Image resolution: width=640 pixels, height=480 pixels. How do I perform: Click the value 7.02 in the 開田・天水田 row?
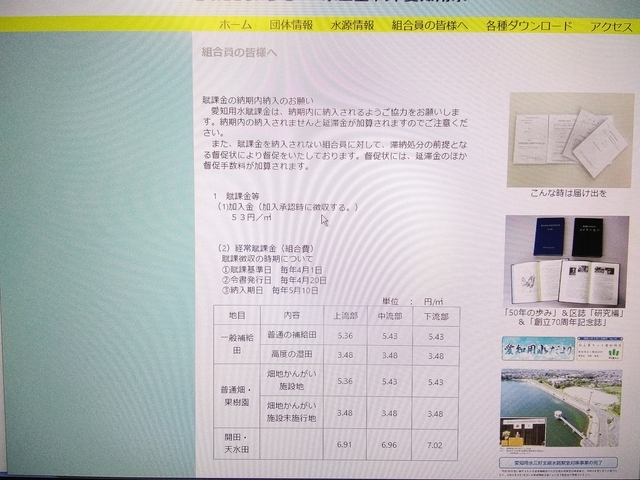[x=435, y=445]
